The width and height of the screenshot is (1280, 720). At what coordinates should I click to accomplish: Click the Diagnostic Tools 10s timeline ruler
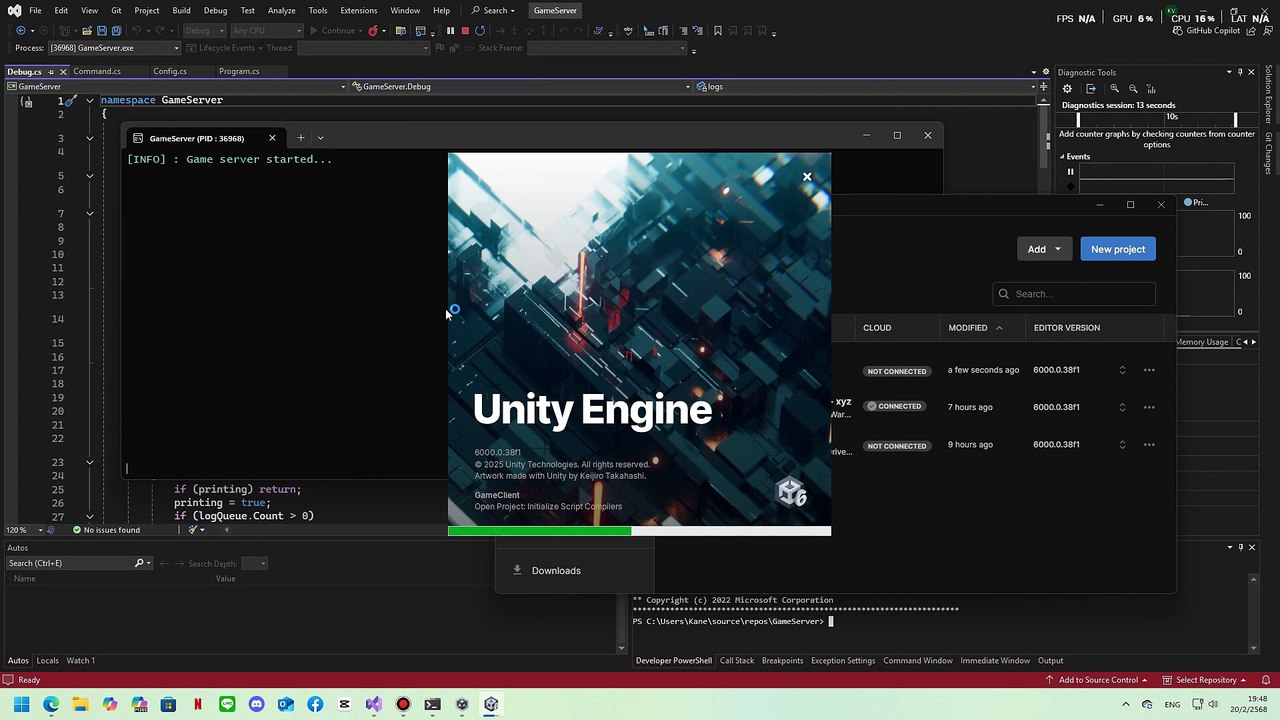point(1157,119)
